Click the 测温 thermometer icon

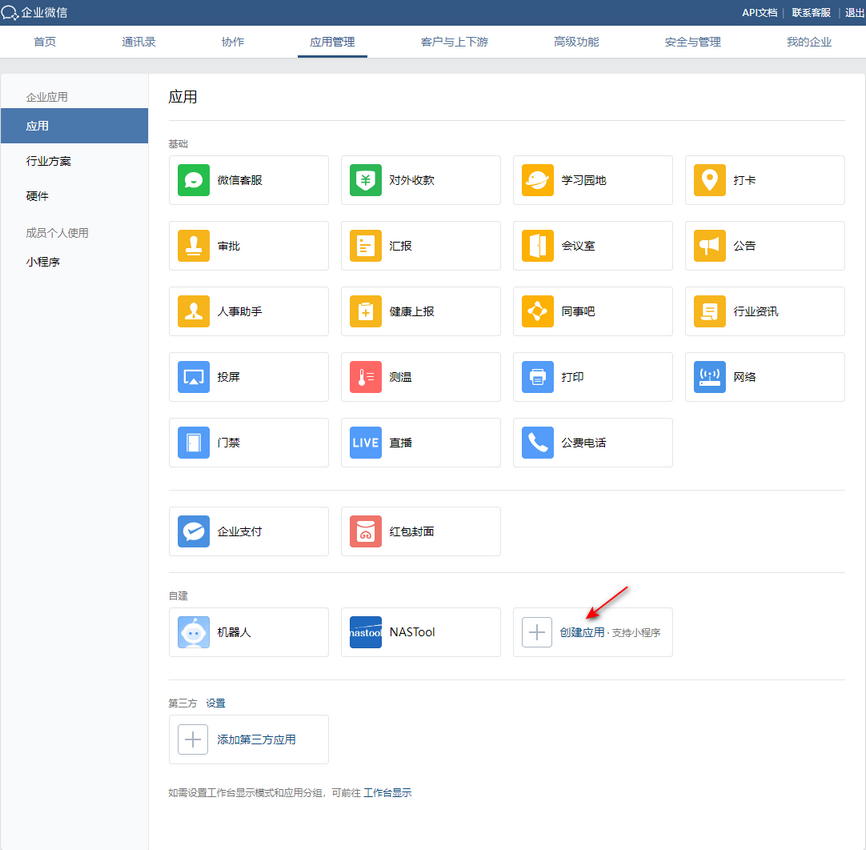pyautogui.click(x=366, y=377)
